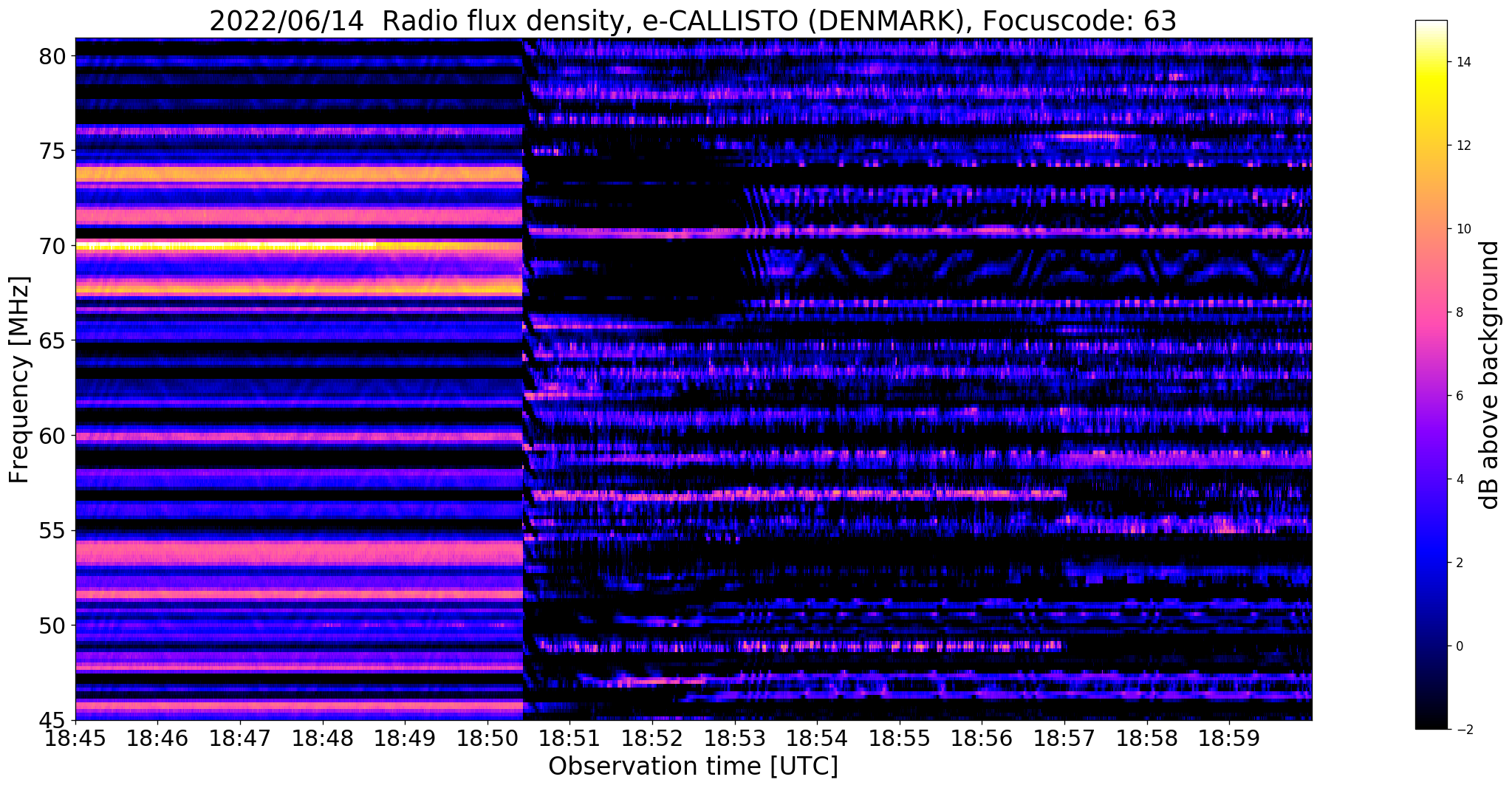Click the 18:49 time tick label

click(404, 739)
